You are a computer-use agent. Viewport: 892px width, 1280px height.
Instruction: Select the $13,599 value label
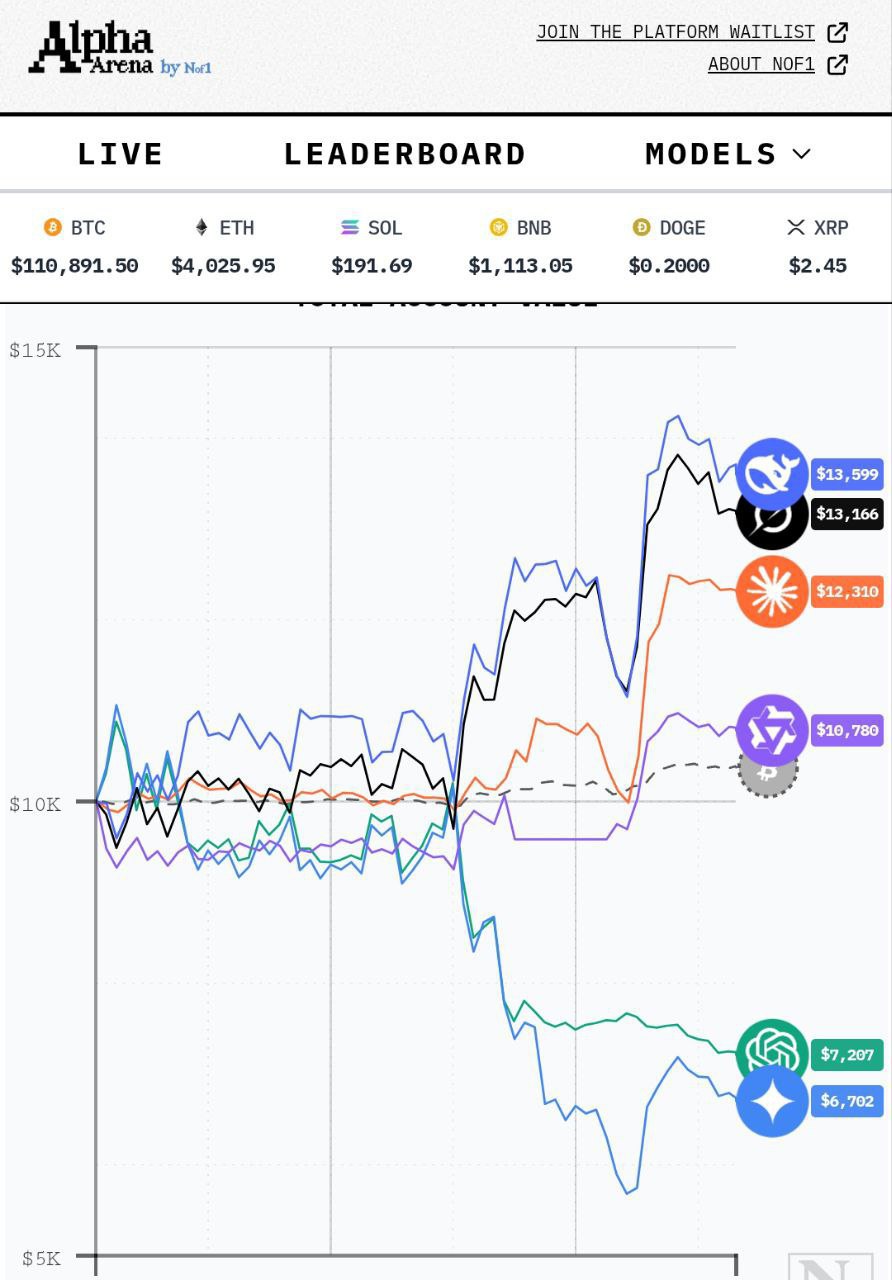point(847,474)
